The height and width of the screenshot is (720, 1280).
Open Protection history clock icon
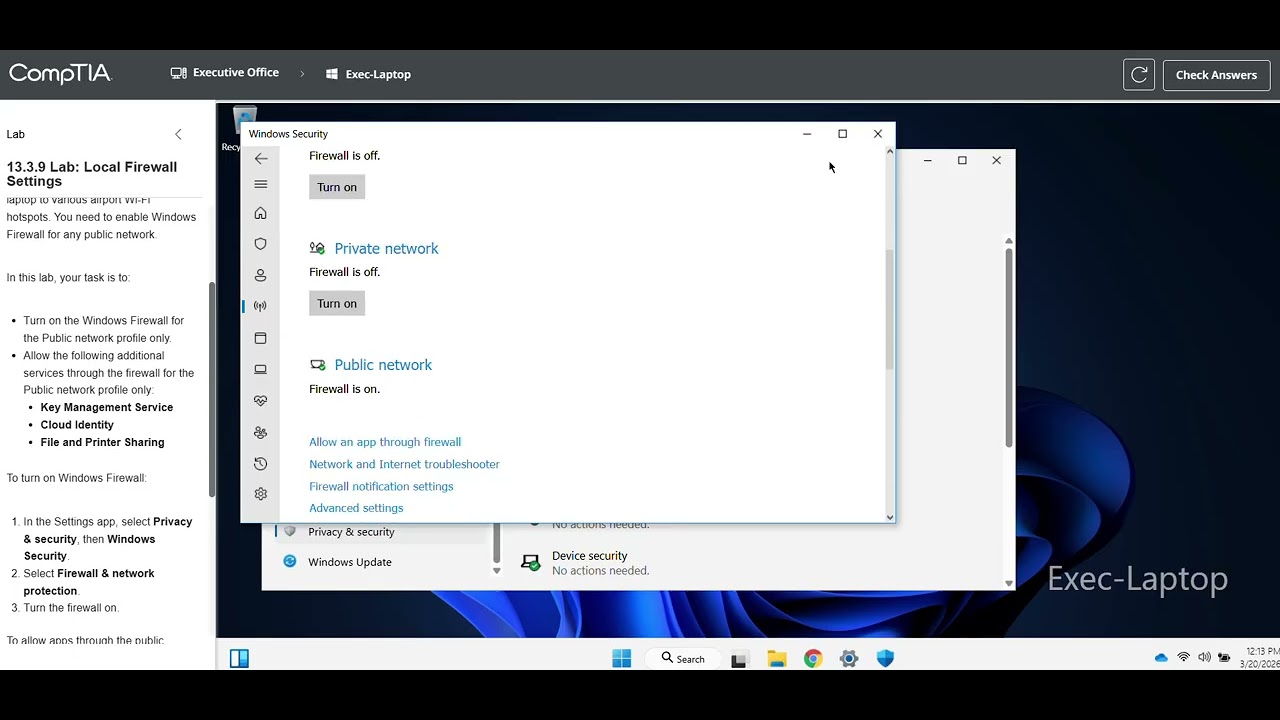click(x=260, y=463)
